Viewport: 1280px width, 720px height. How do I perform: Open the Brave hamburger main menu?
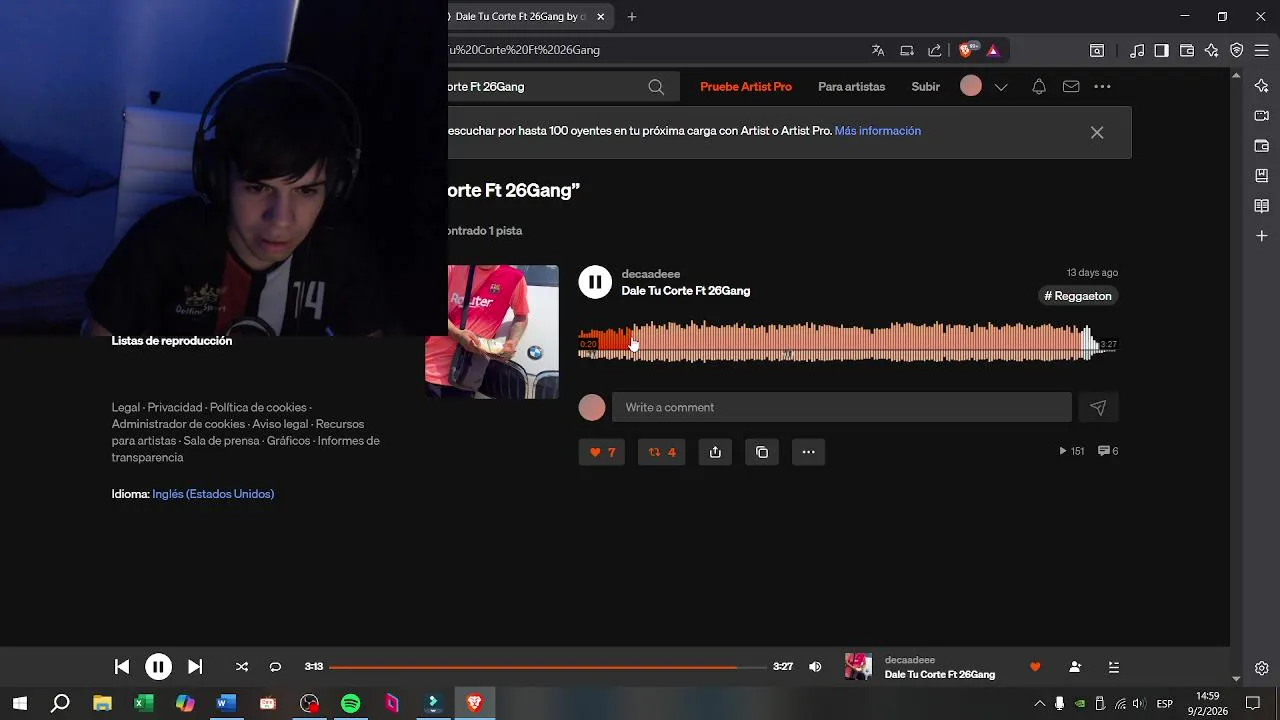(x=1262, y=50)
